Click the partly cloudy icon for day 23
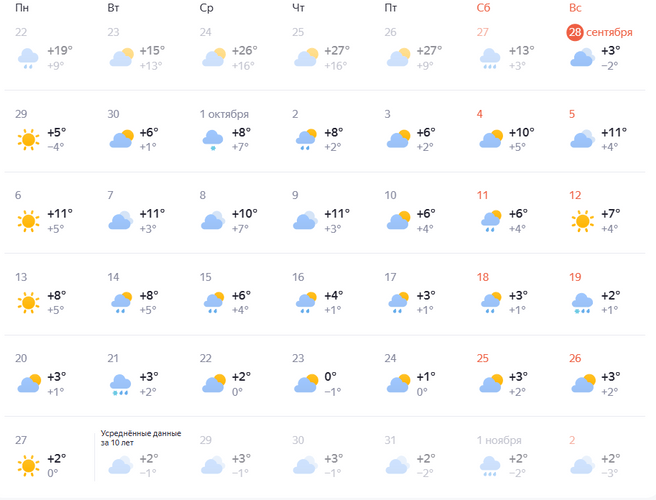The image size is (656, 500). click(x=305, y=383)
